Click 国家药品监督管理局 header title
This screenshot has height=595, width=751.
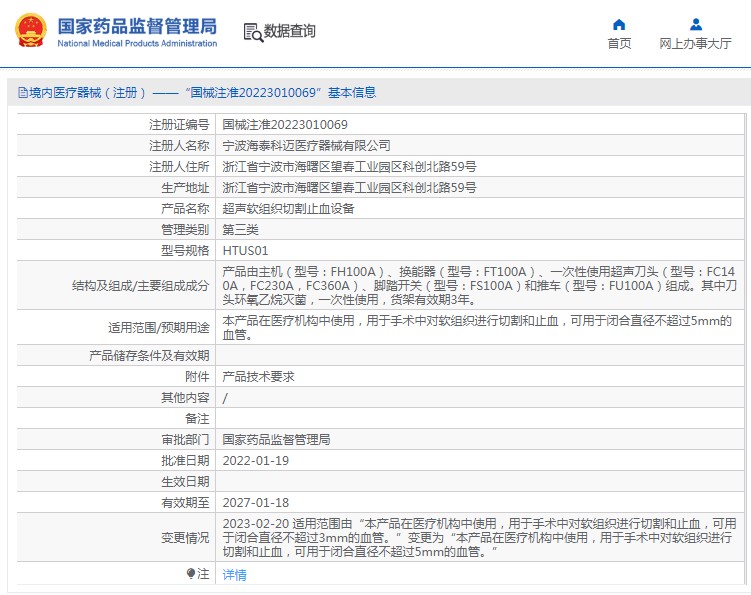(137, 26)
